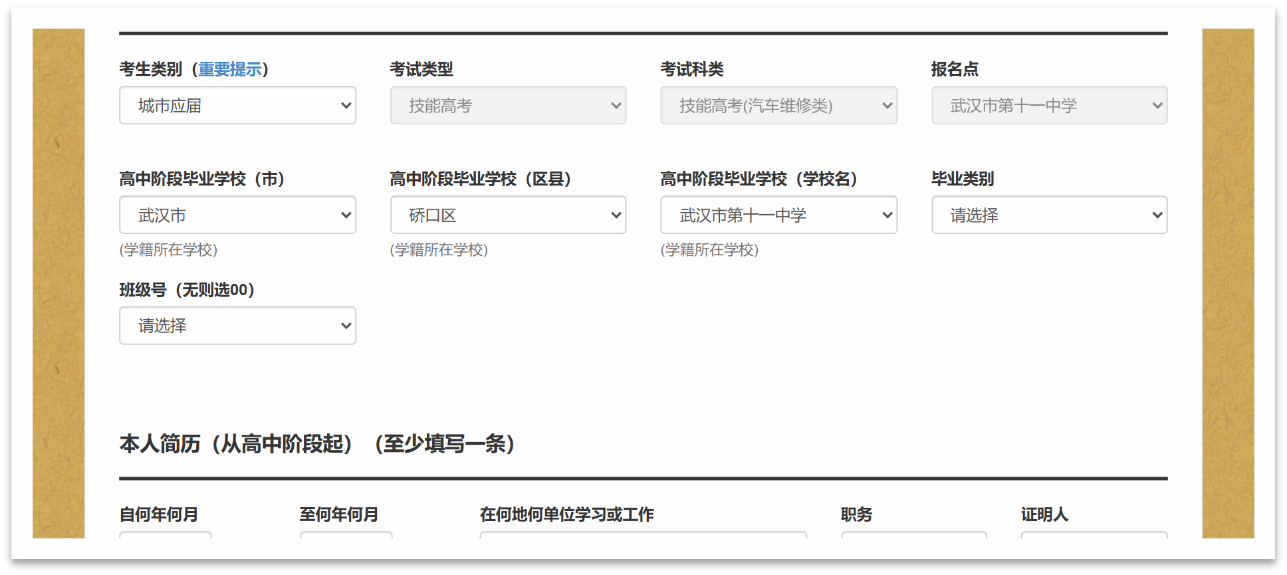Click the 本人简历 section heading
The width and height of the screenshot is (1287, 575).
(317, 443)
